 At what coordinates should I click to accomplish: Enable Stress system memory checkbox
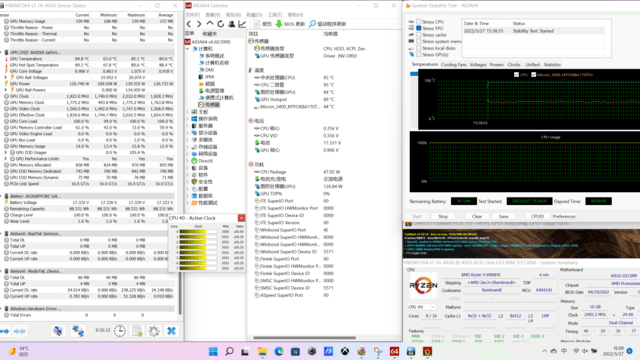point(419,41)
